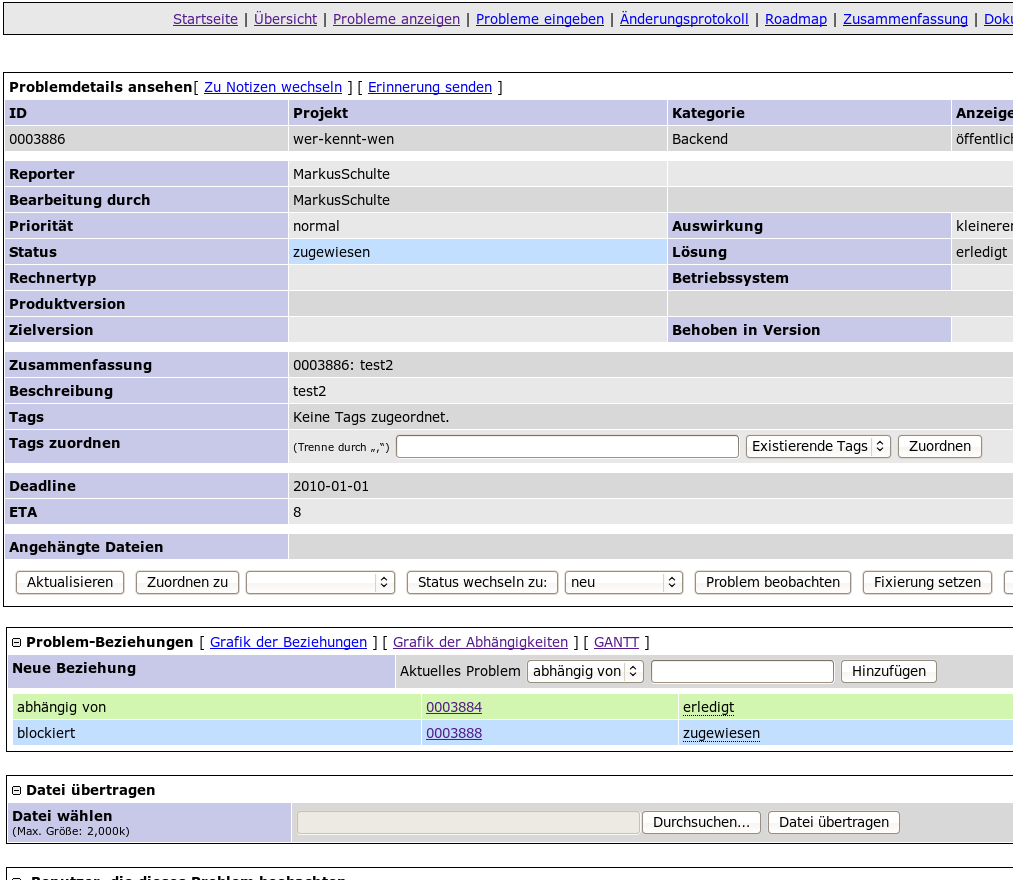Screen dimensions: 1013x880
Task: Click Erinnerung senden link
Action: [430, 88]
